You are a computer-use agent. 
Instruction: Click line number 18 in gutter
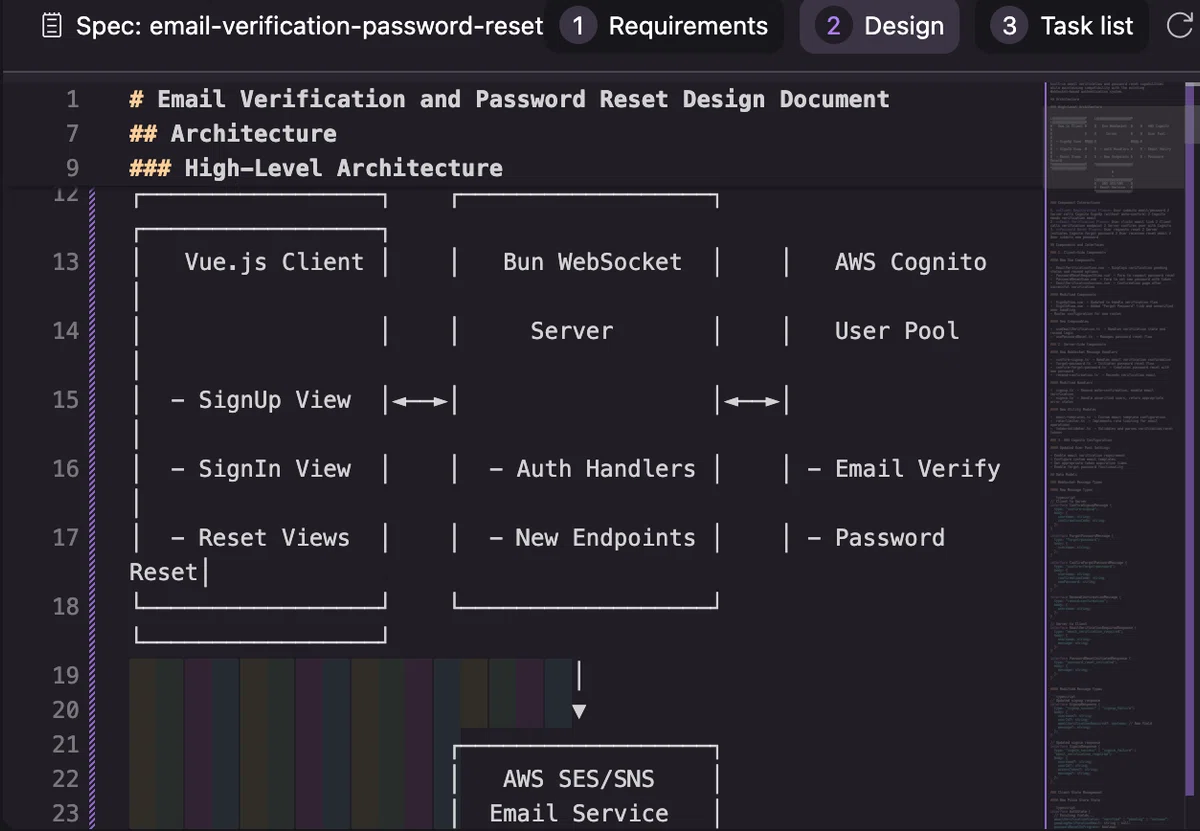click(66, 606)
